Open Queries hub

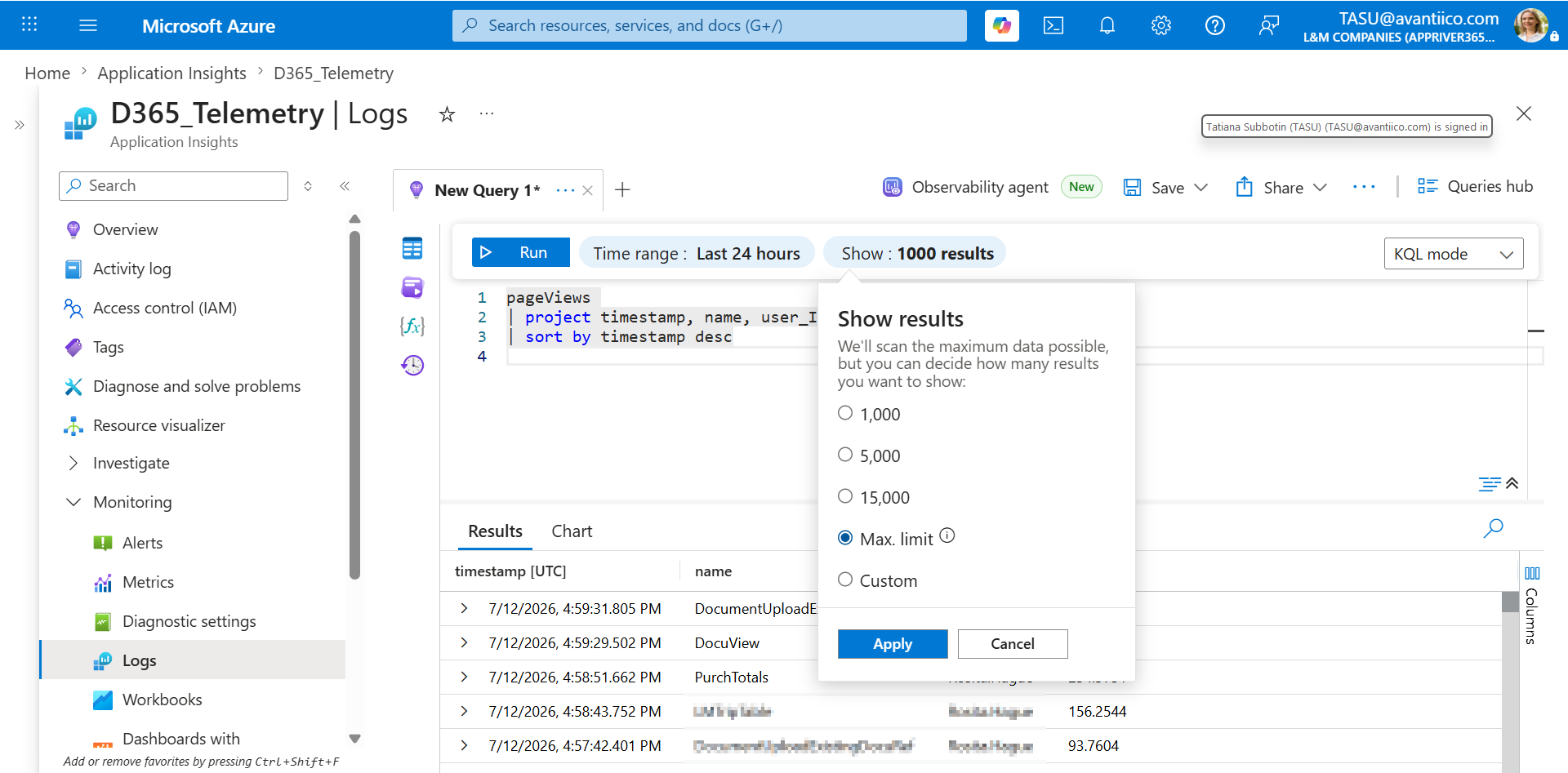(x=1475, y=186)
